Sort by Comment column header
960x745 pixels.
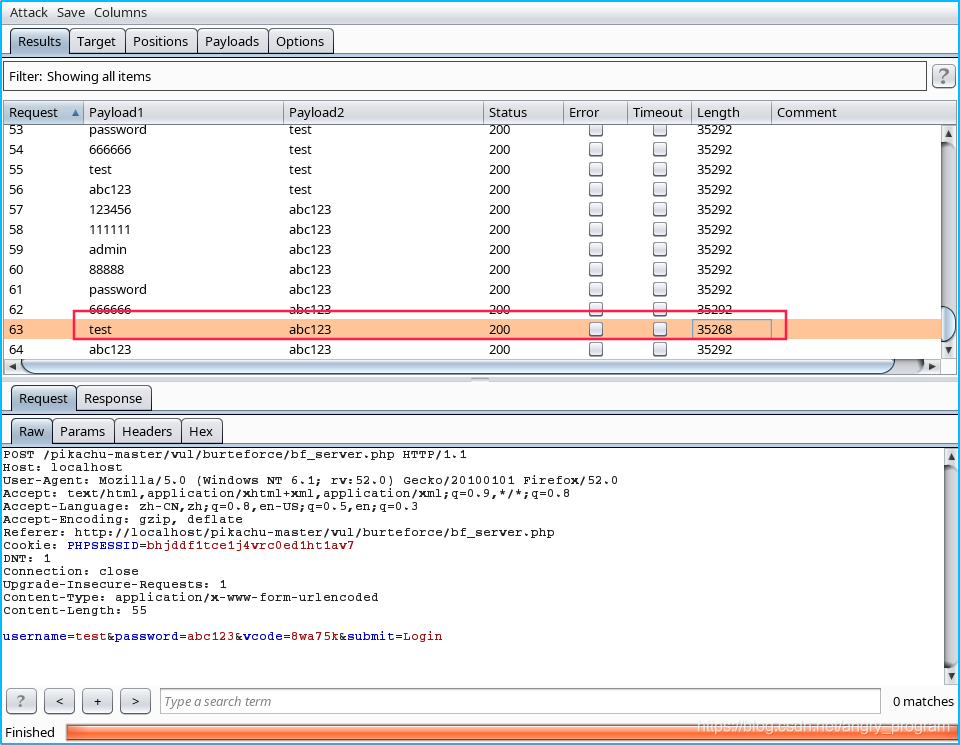coord(863,113)
